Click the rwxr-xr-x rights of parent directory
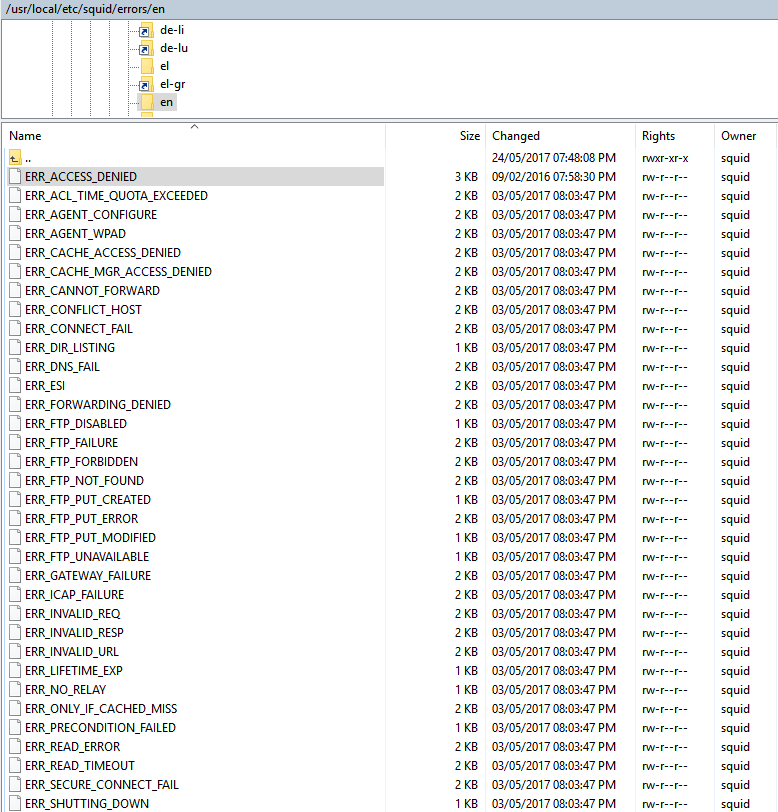The width and height of the screenshot is (778, 812). click(x=665, y=158)
